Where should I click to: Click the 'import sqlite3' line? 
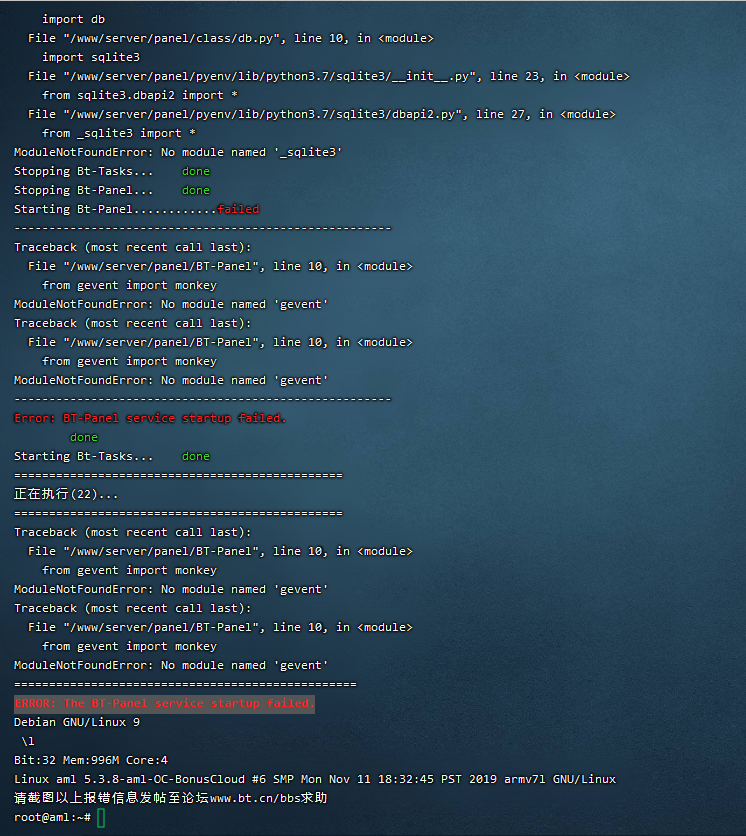[x=91, y=57]
